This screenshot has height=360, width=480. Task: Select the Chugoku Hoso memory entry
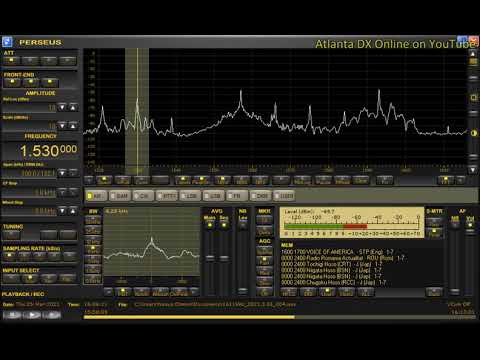coord(334,282)
